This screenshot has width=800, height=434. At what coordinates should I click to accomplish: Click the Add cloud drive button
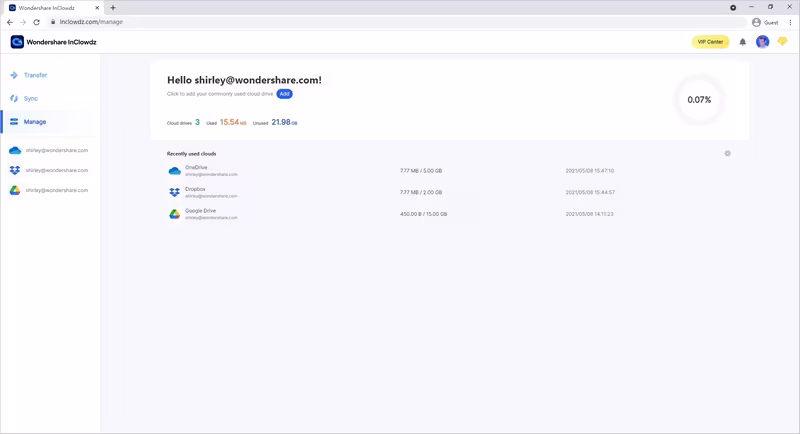pos(284,94)
